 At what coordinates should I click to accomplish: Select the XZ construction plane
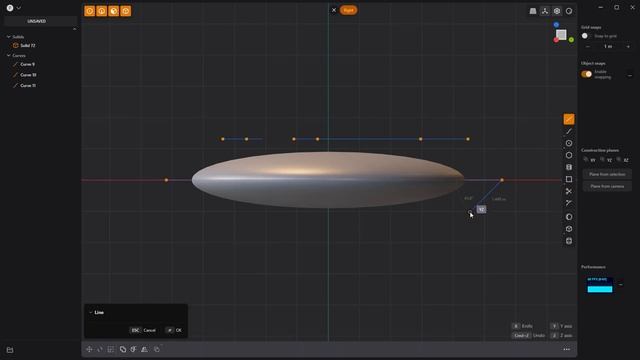click(622, 160)
